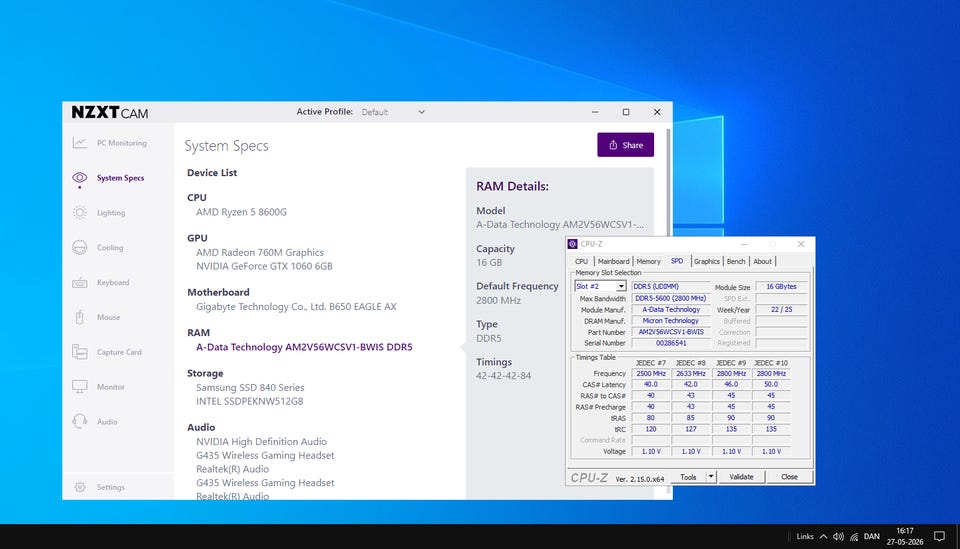
Task: Click the Close button in CPU-Z
Action: [x=789, y=477]
